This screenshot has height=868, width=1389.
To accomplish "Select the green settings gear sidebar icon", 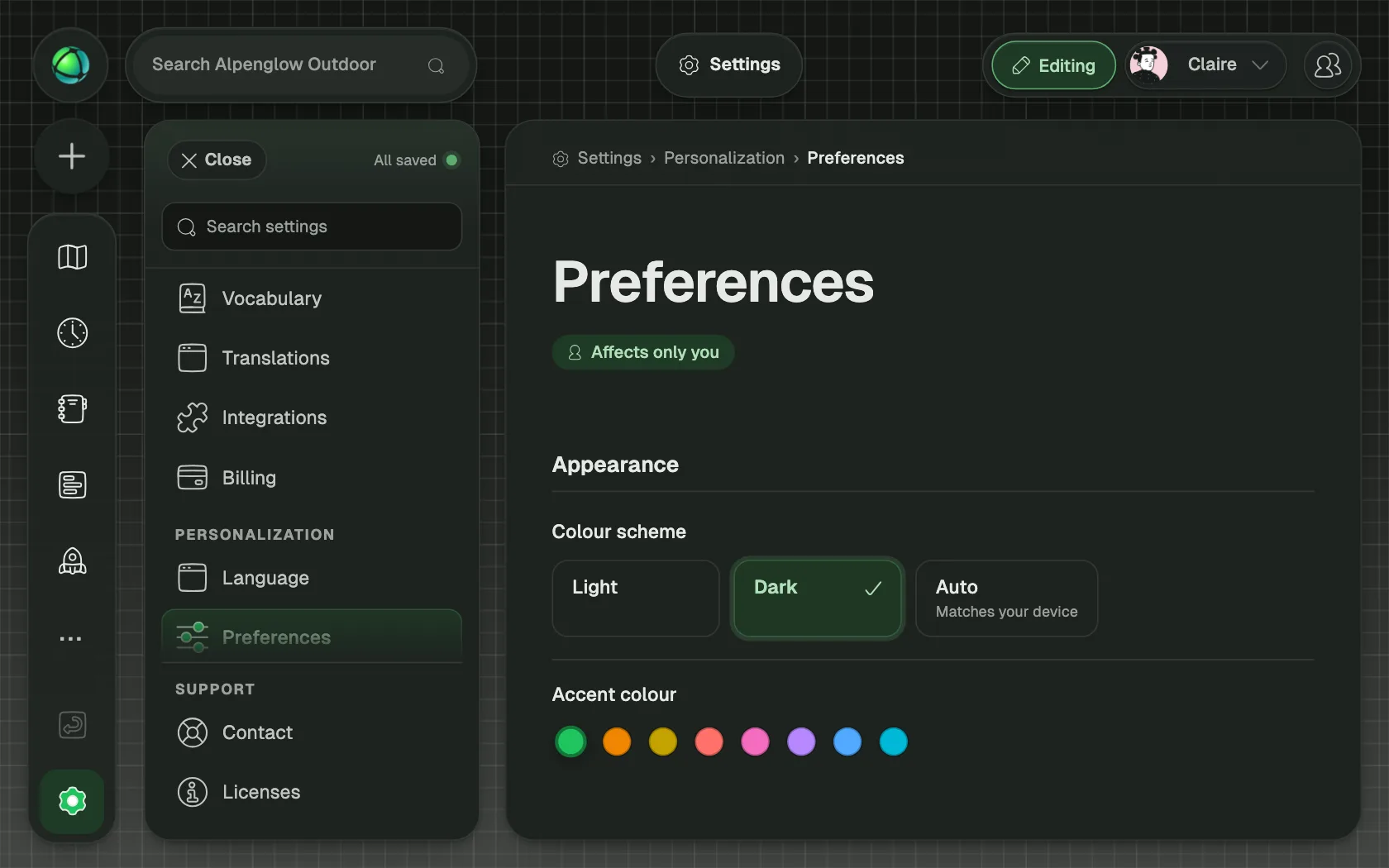I will point(73,801).
